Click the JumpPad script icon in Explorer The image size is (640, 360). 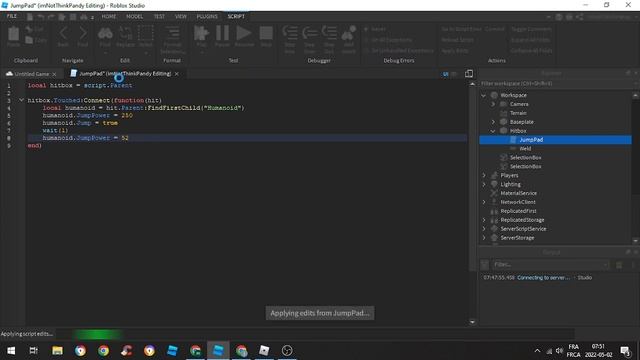(513, 140)
